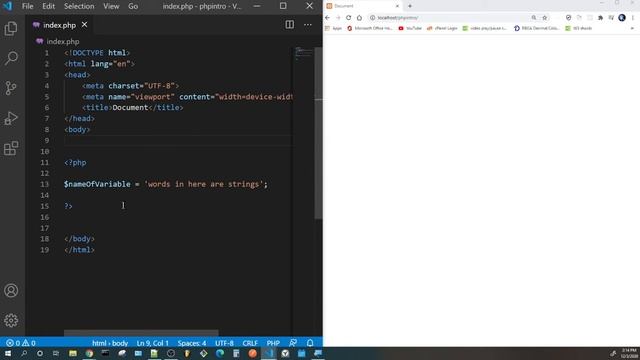Click the <?php opening tag line
Viewport: 640px width, 360px height.
(75, 162)
